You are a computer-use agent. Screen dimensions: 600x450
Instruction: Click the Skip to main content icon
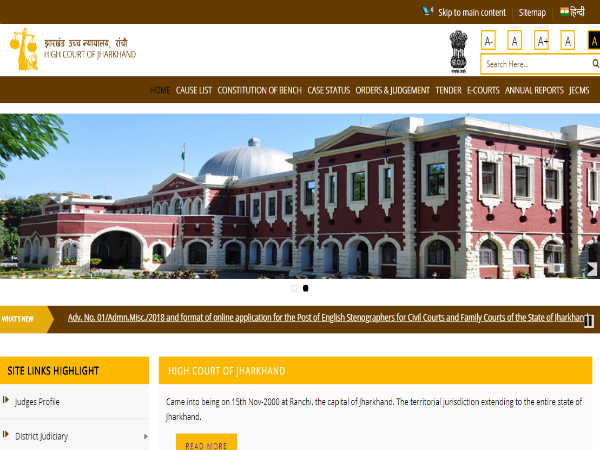click(x=429, y=12)
